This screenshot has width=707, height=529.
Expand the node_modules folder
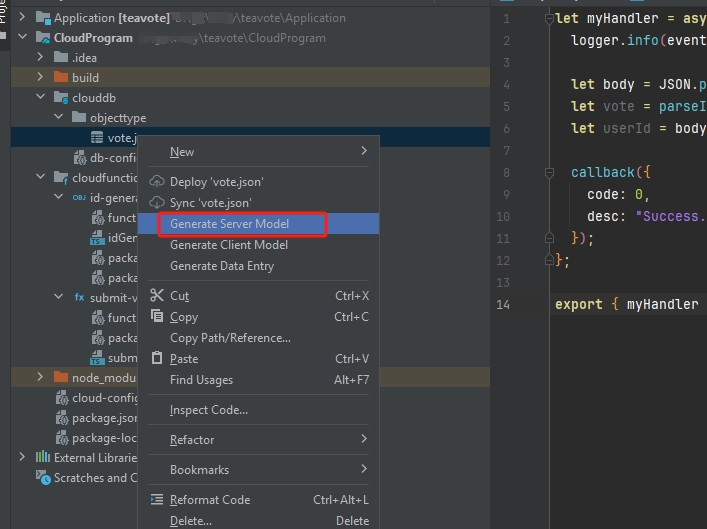click(40, 377)
